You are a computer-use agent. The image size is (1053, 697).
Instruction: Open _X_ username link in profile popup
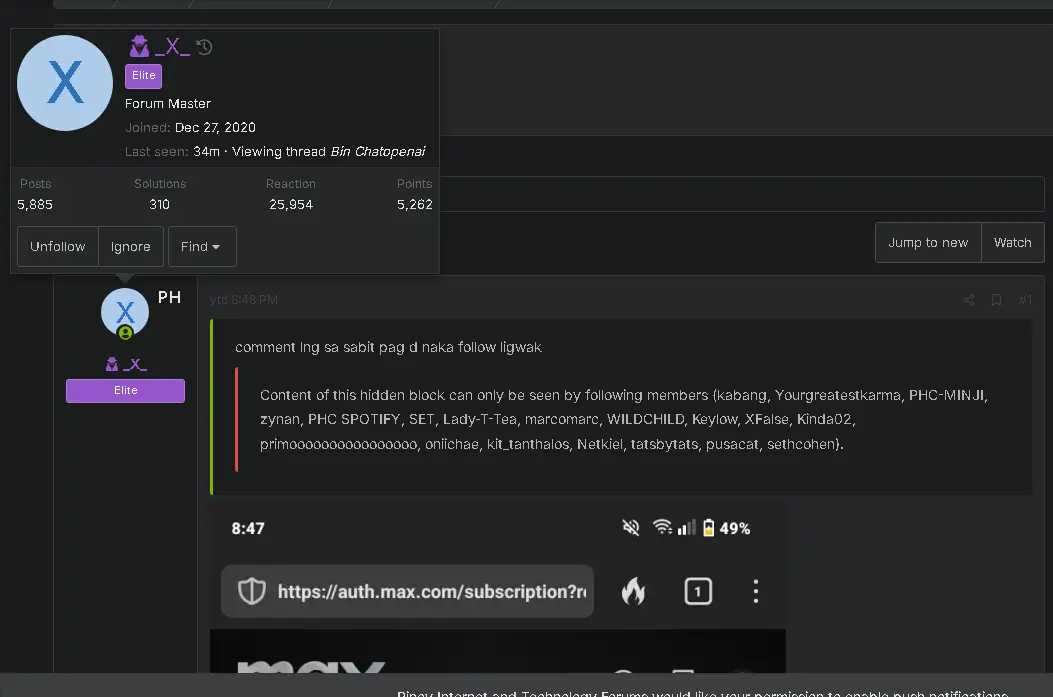pyautogui.click(x=172, y=47)
